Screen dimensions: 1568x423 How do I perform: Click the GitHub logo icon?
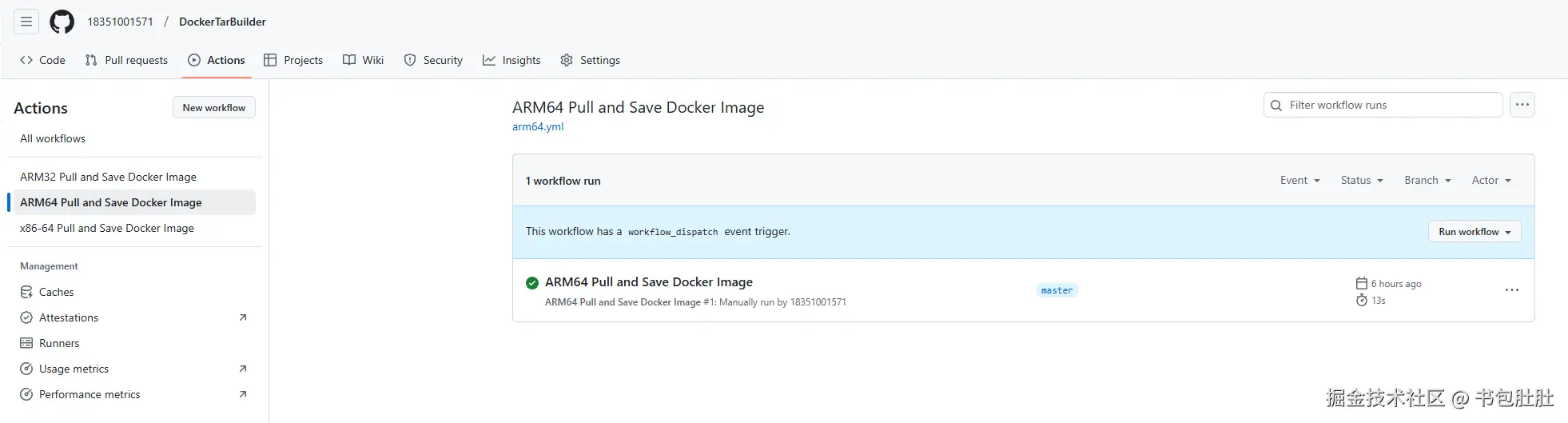pos(62,22)
